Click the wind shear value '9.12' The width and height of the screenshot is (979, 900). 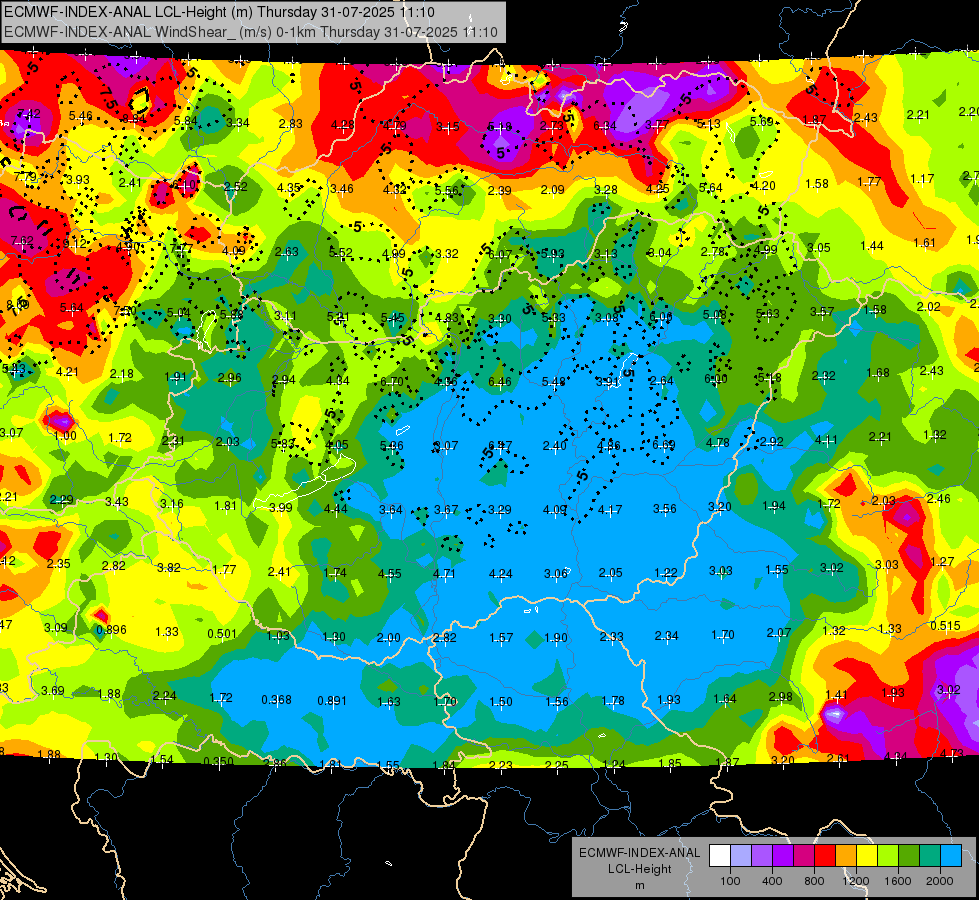pos(75,244)
